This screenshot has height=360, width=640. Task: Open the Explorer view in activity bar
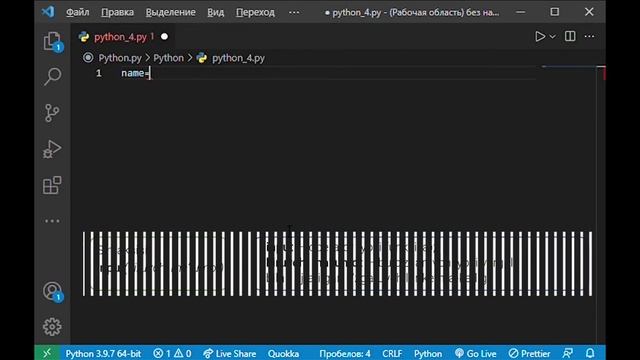coord(53,41)
